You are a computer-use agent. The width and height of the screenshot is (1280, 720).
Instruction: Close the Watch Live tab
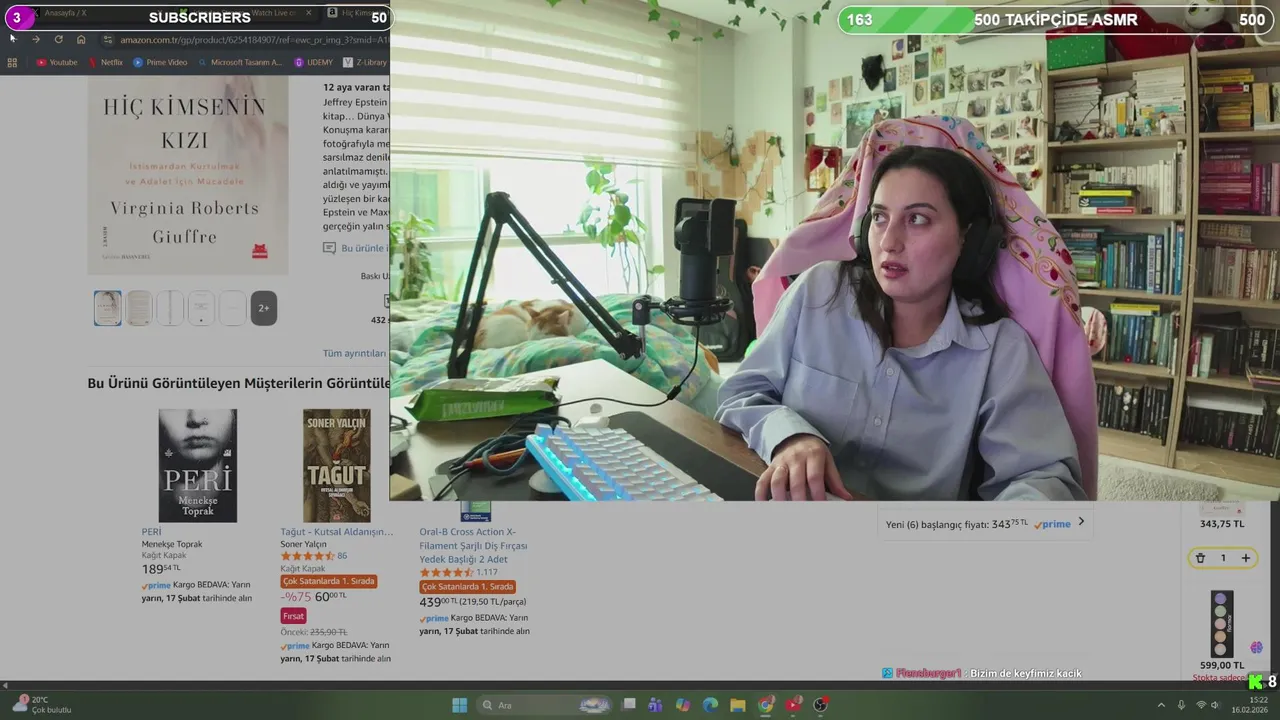tap(308, 13)
